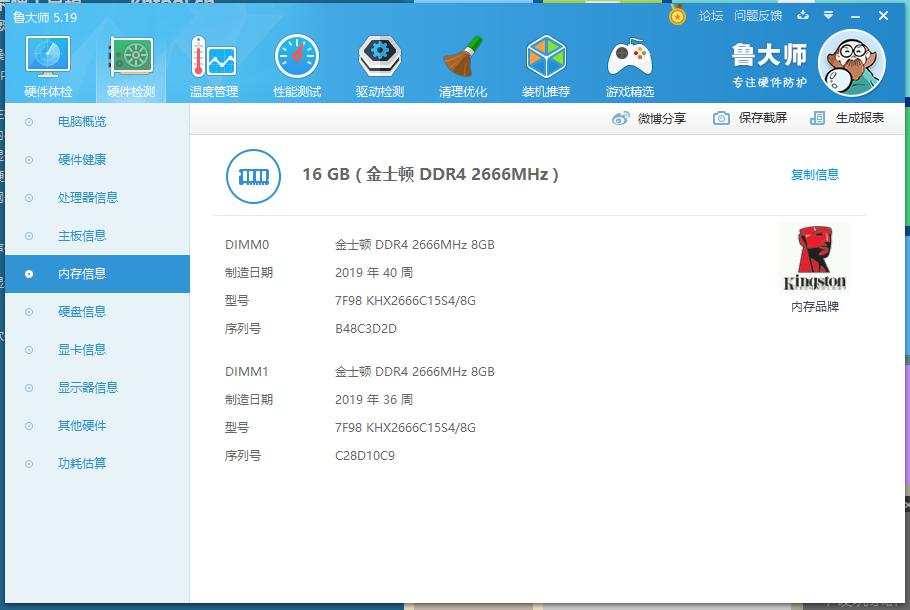Switch to 处理器信息 sidebar item
The height and width of the screenshot is (610, 910).
click(88, 198)
